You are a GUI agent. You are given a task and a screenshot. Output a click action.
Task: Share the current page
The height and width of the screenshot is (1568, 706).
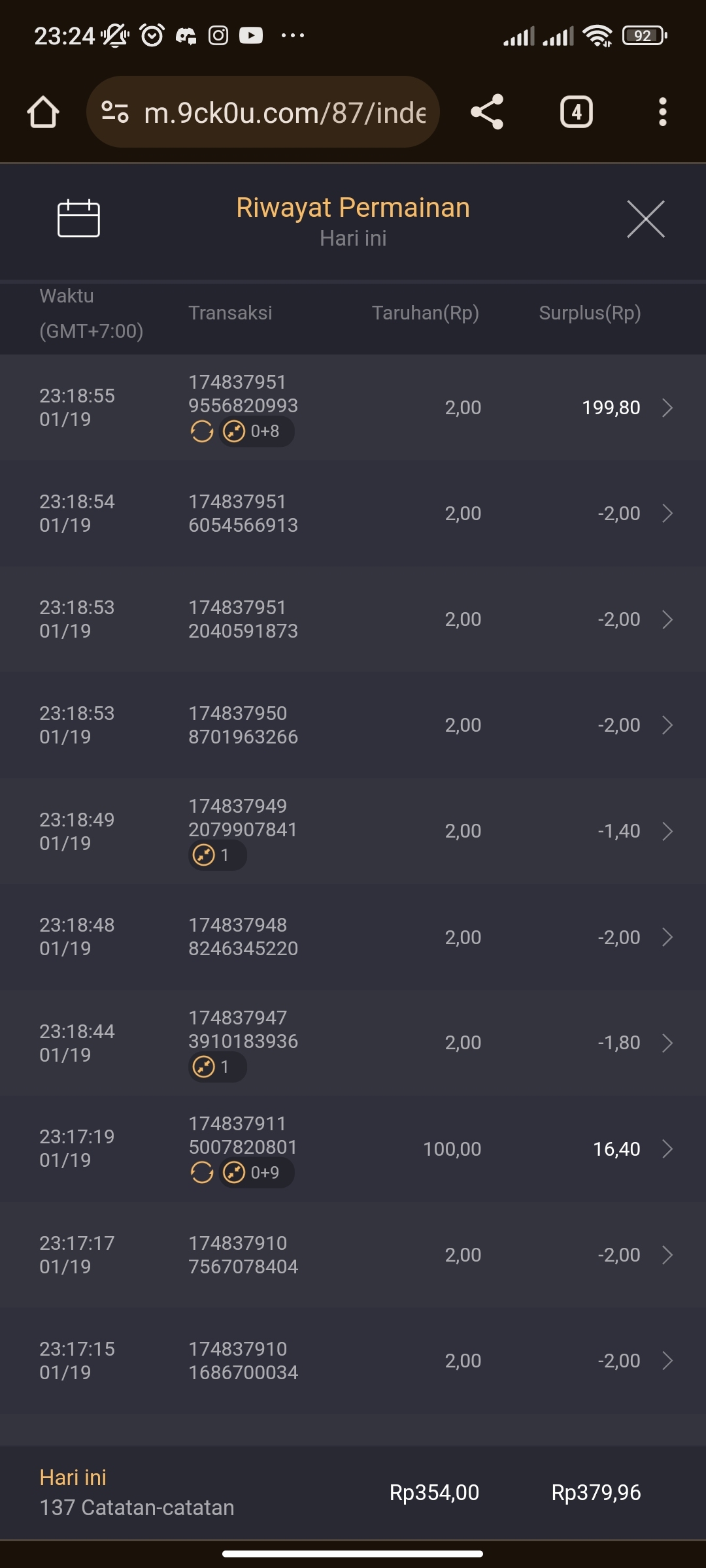[x=487, y=112]
